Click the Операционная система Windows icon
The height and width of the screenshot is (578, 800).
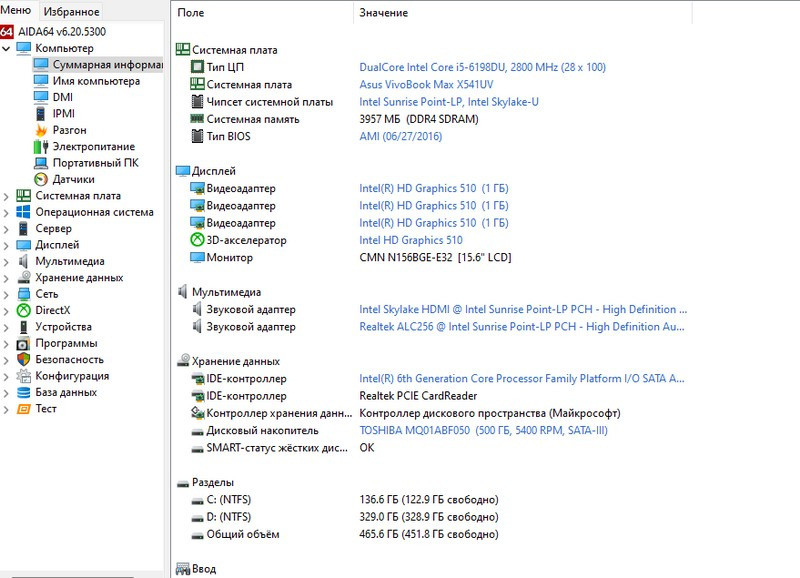(x=24, y=212)
